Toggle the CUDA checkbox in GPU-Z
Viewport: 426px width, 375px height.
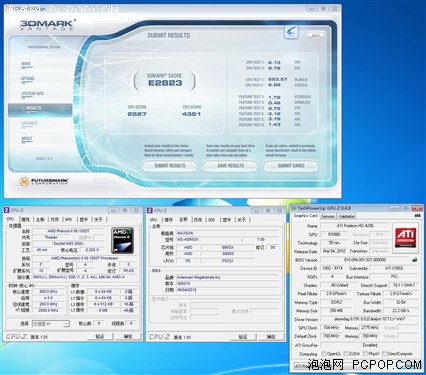[x=346, y=353]
